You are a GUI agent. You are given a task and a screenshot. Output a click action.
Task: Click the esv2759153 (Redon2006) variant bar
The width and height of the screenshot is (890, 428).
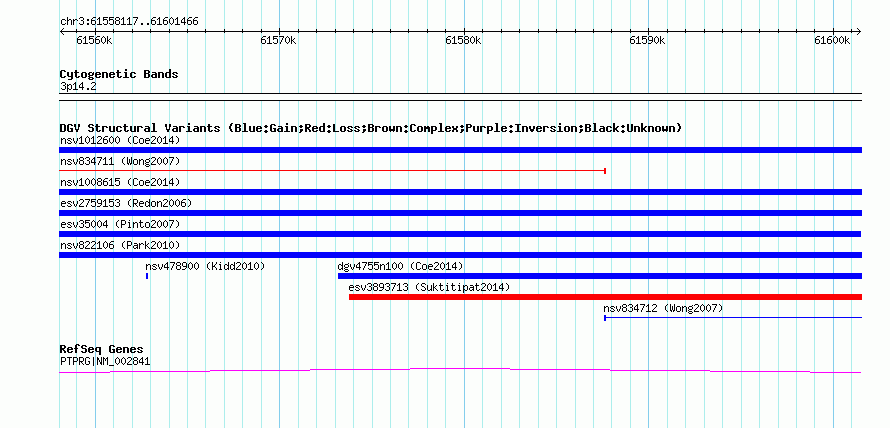[460, 213]
